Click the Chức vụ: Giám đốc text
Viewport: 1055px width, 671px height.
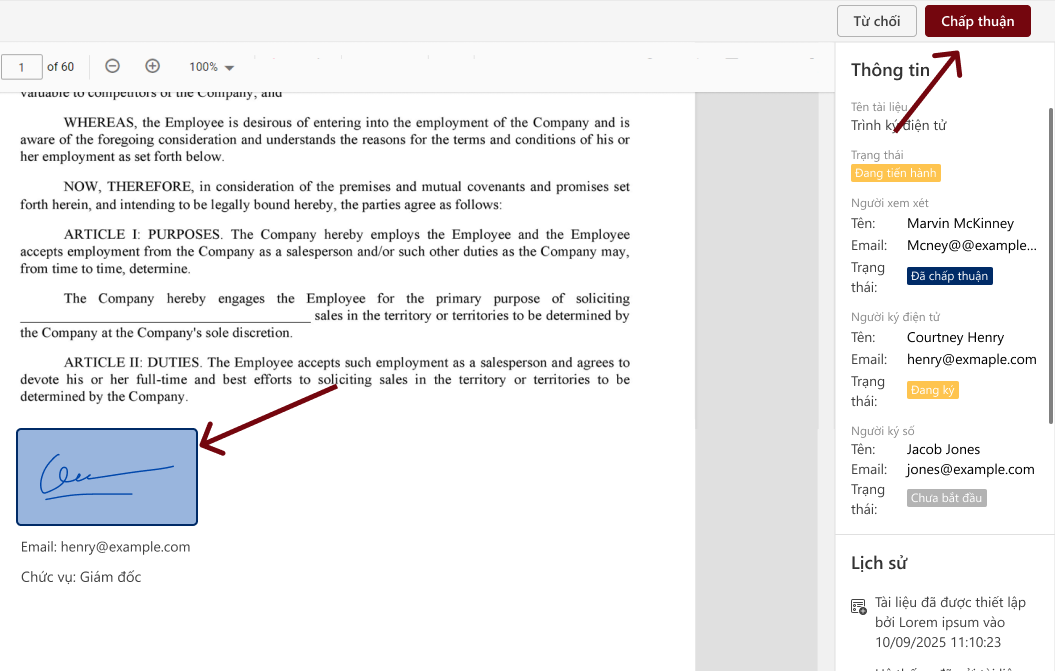click(x=81, y=577)
